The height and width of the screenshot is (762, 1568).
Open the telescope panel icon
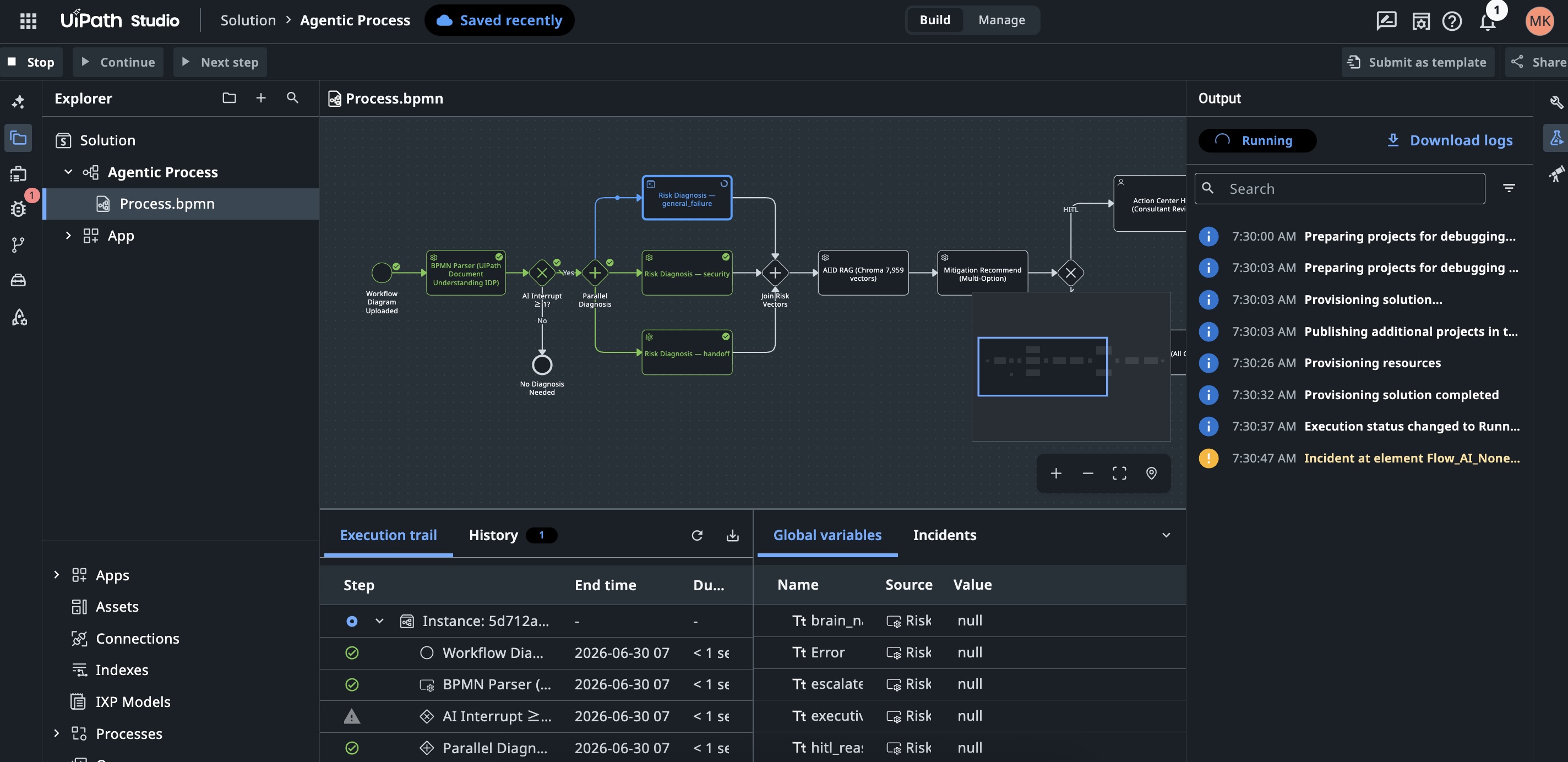point(1556,174)
